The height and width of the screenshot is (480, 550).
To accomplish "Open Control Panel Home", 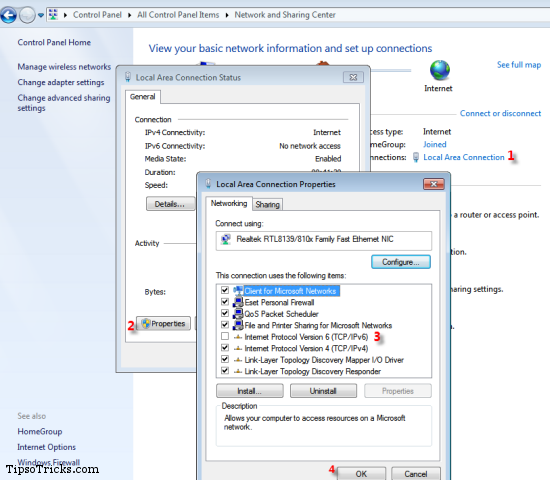I will pyautogui.click(x=54, y=42).
